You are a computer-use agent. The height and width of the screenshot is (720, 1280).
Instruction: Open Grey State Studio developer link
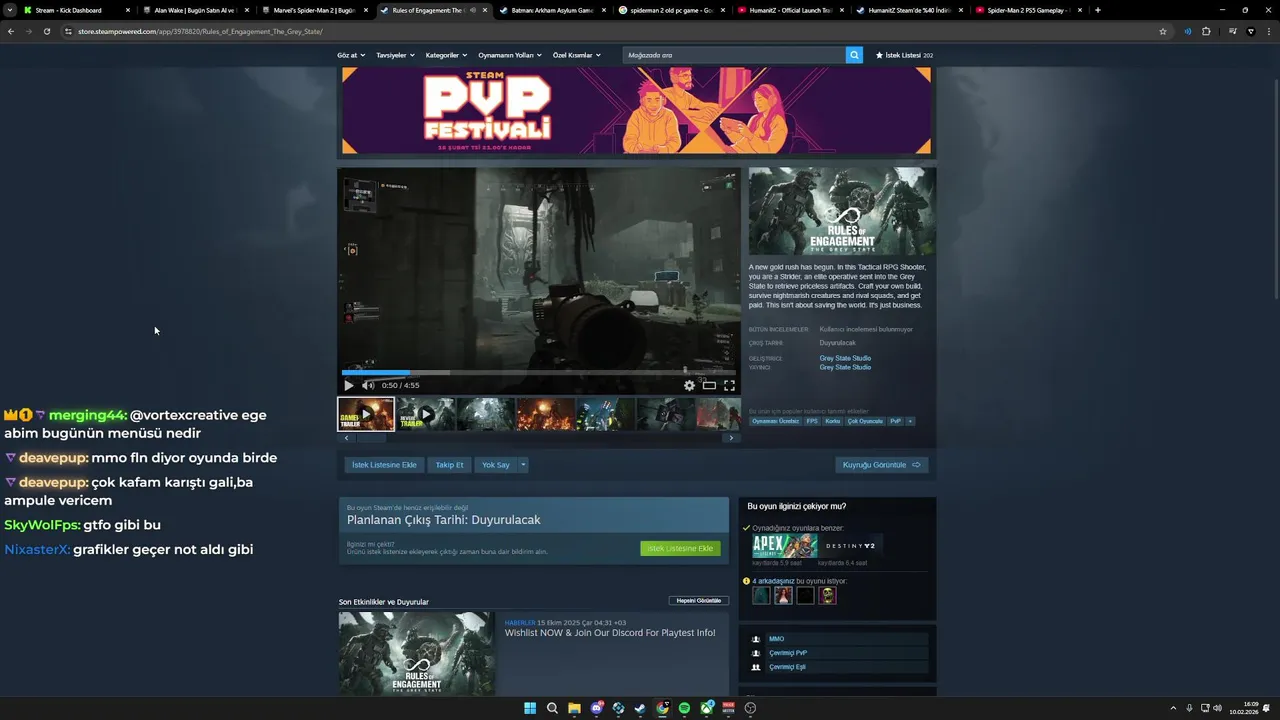click(x=845, y=358)
